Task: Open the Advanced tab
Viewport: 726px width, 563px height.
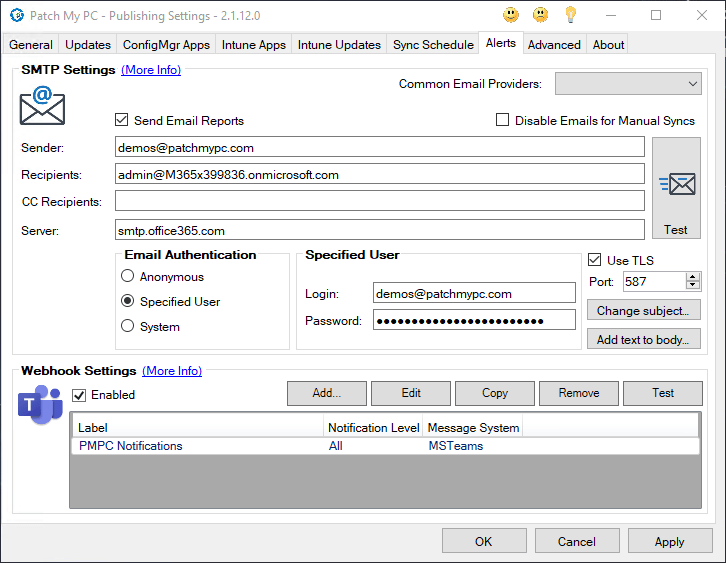Action: point(554,44)
